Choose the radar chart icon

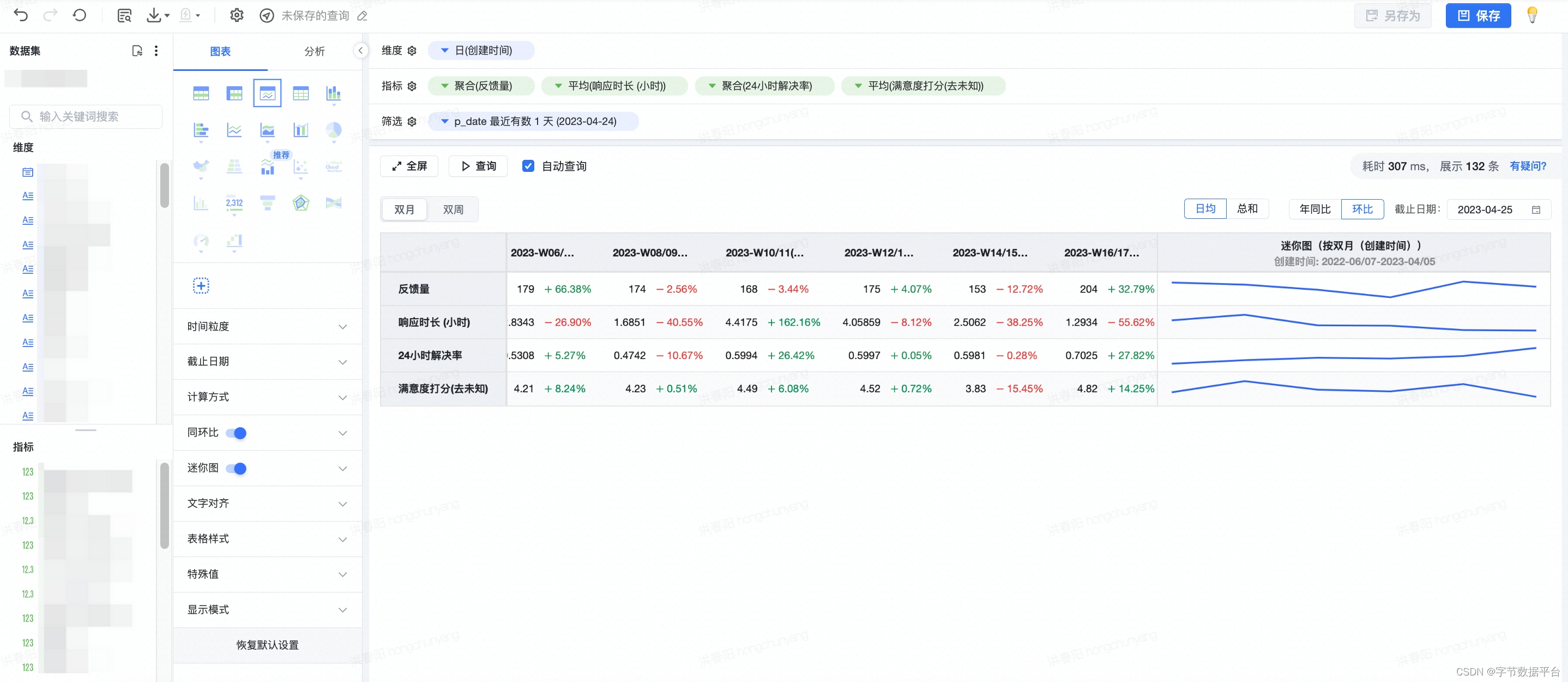(301, 203)
